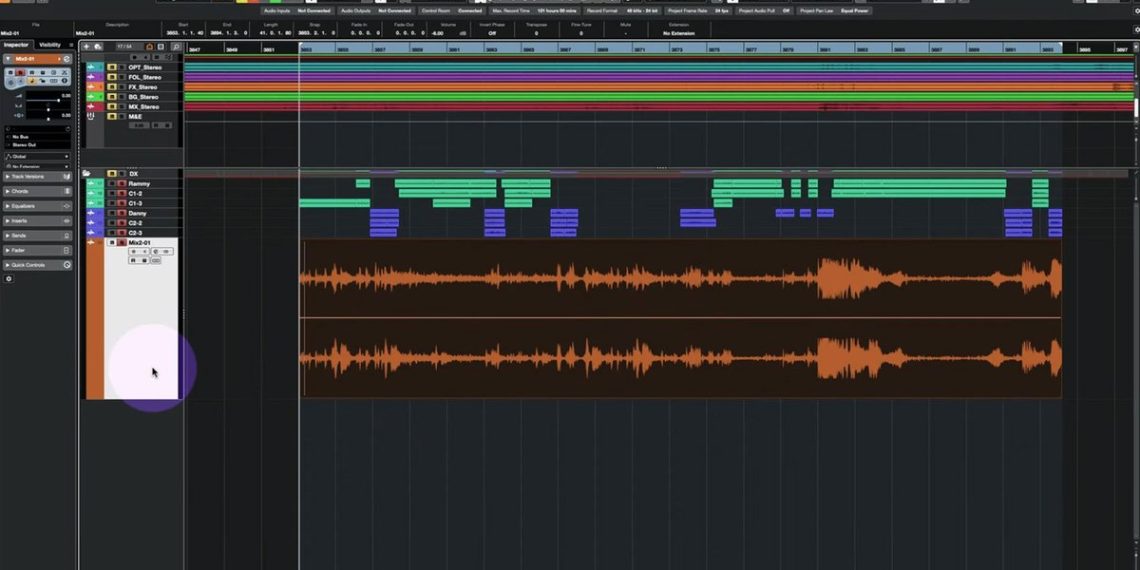Screen dimensions: 1140x570
Task: Enable record on the Danny track
Action: coord(122,213)
